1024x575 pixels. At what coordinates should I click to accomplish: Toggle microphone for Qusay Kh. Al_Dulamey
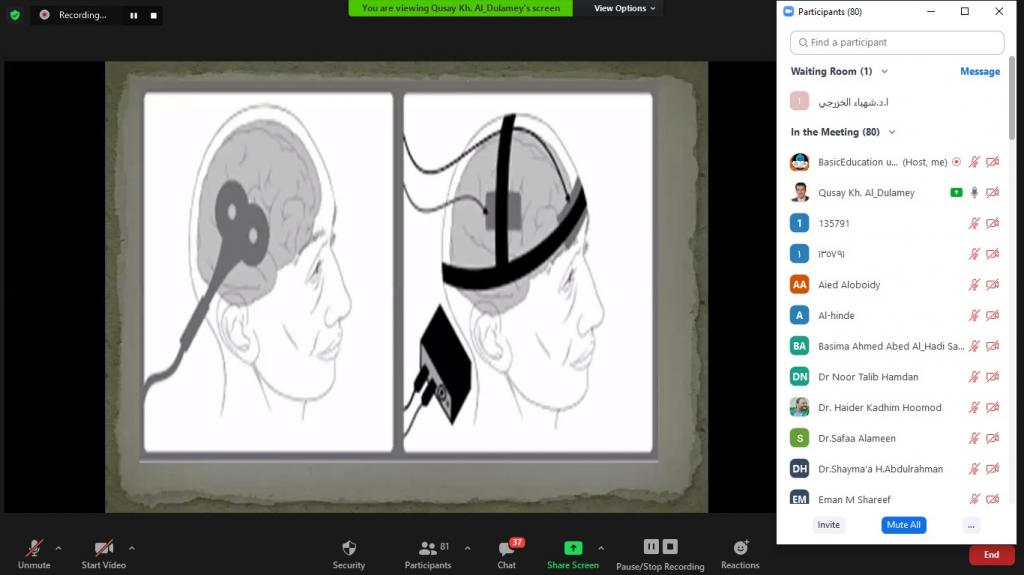coord(974,192)
